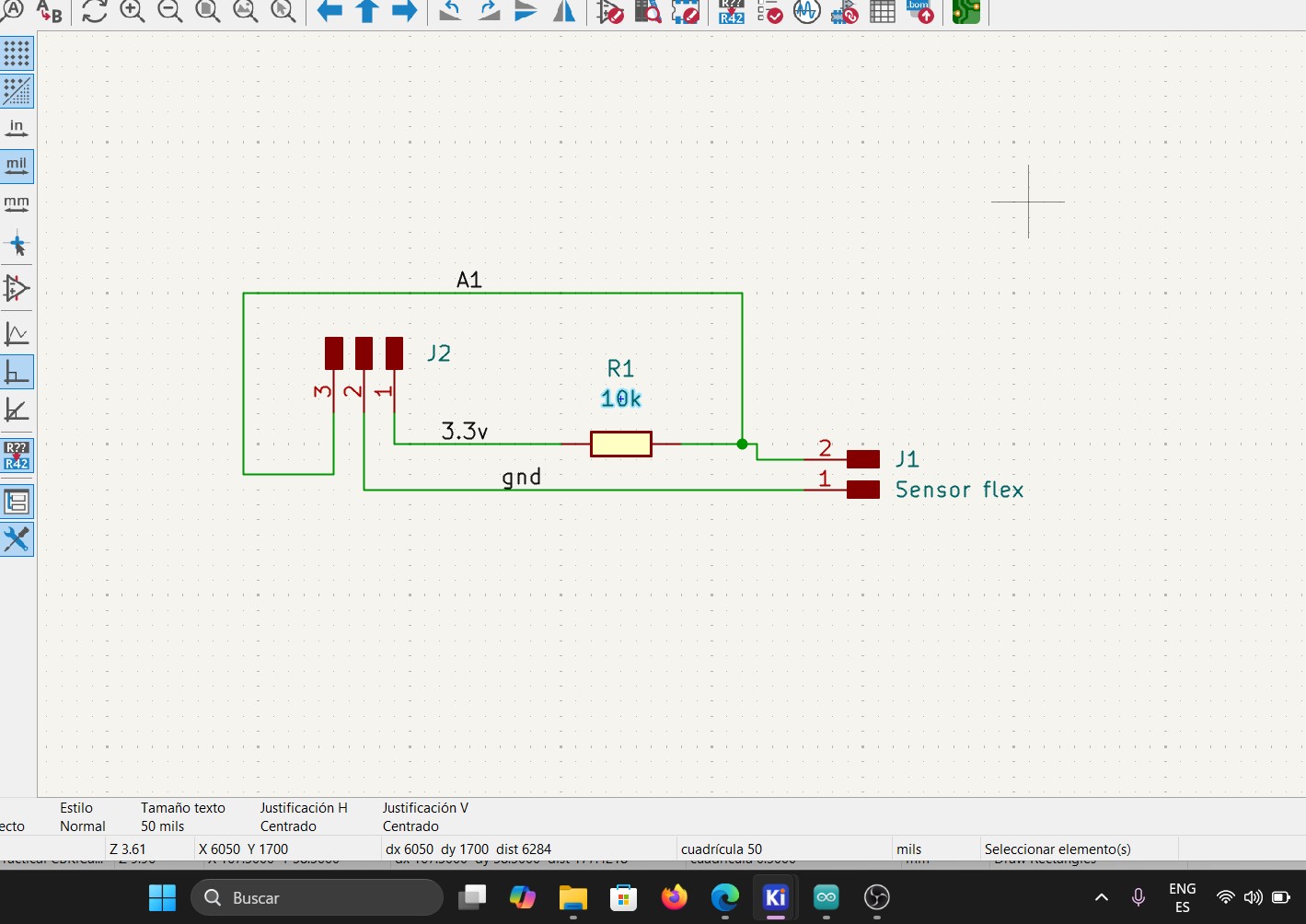The image size is (1306, 924).
Task: Switch units to inches
Action: tap(17, 128)
